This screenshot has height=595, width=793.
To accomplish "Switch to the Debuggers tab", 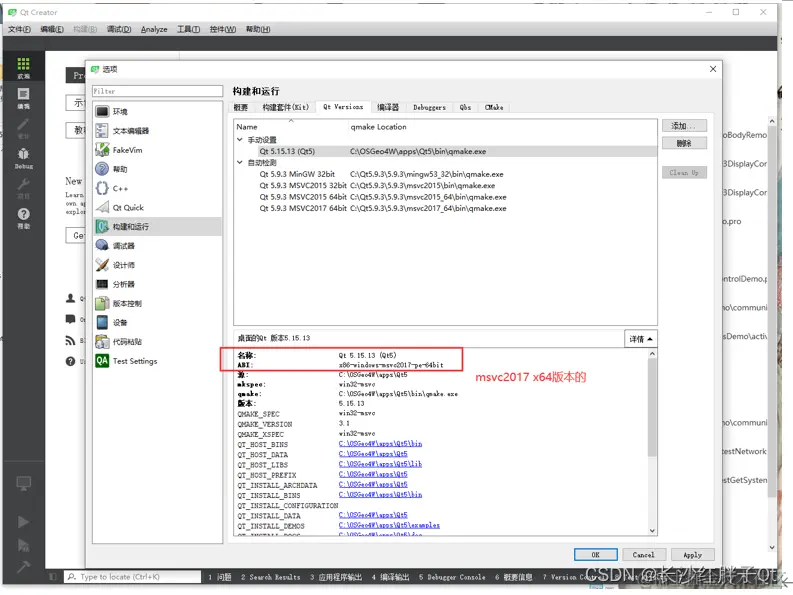I will (429, 107).
